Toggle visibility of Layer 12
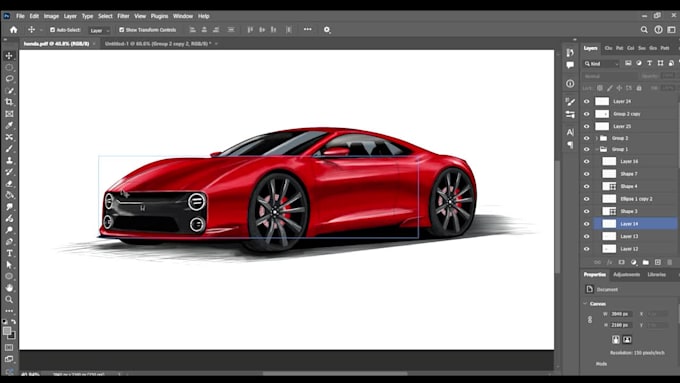 (x=587, y=249)
